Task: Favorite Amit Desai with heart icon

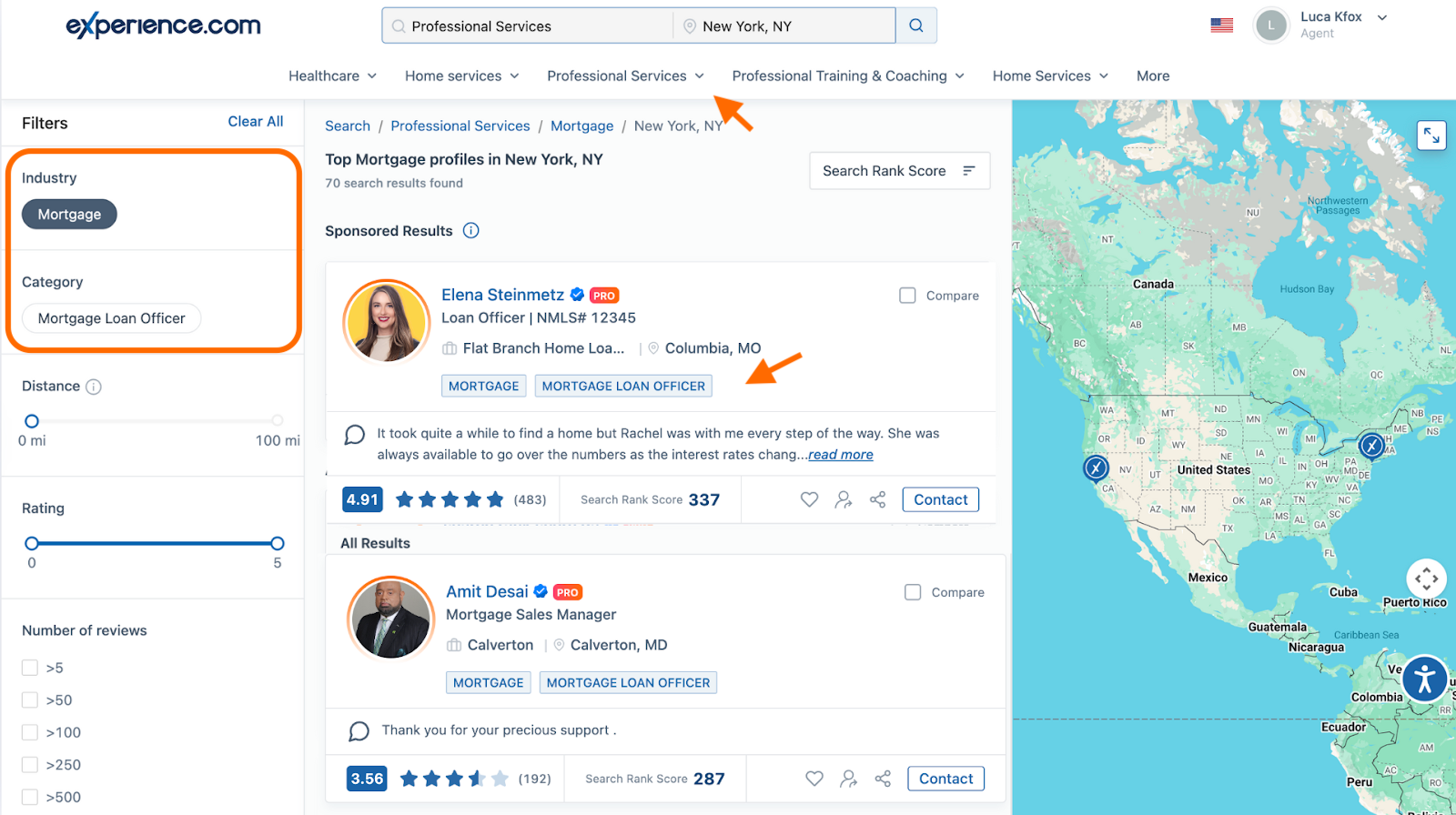Action: 814,779
